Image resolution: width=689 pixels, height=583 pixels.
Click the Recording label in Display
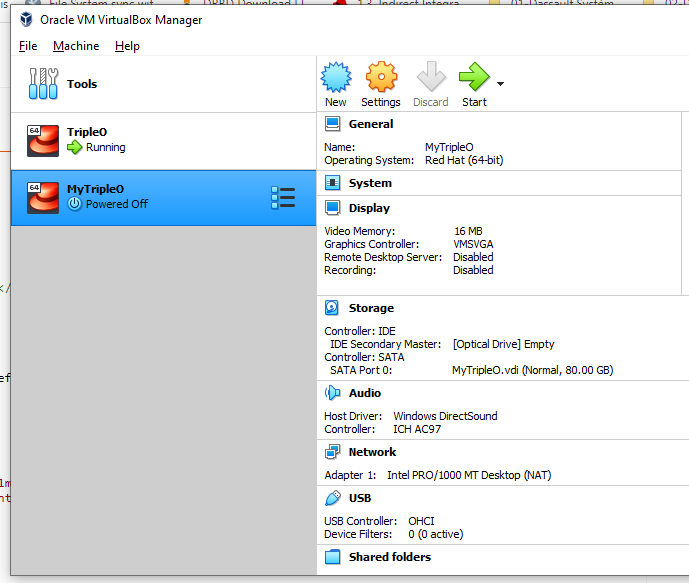pyautogui.click(x=350, y=270)
